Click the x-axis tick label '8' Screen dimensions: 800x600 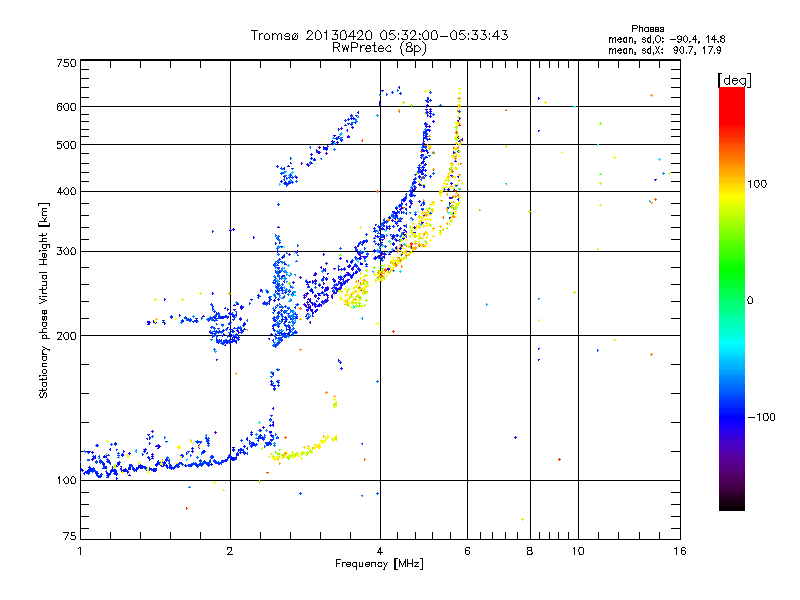click(x=530, y=551)
